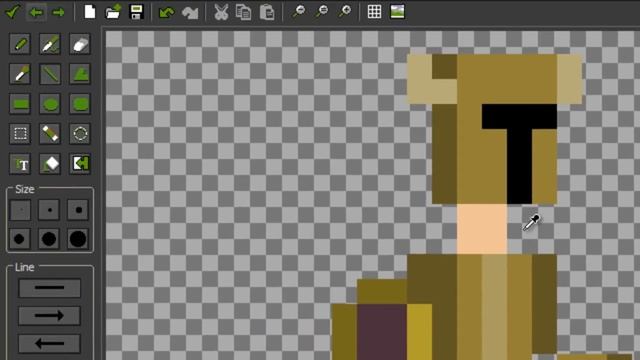Choose the fifth brush size dot

click(49, 239)
